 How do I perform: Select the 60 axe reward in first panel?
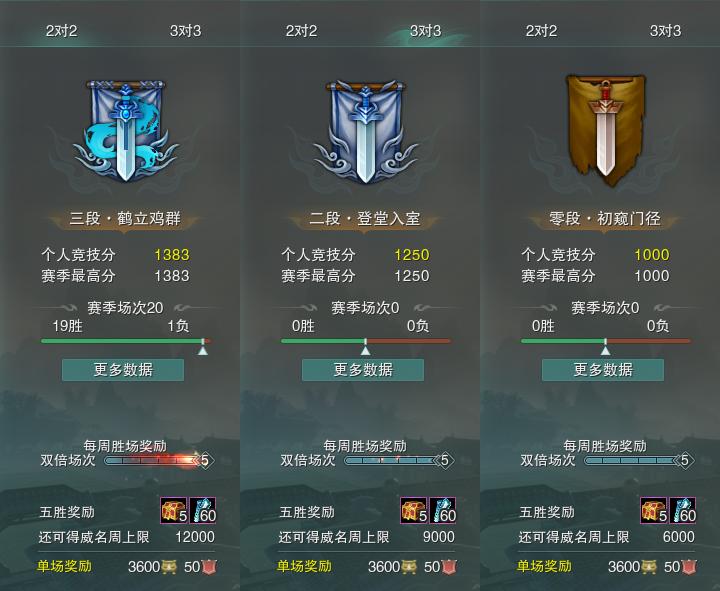click(x=202, y=511)
